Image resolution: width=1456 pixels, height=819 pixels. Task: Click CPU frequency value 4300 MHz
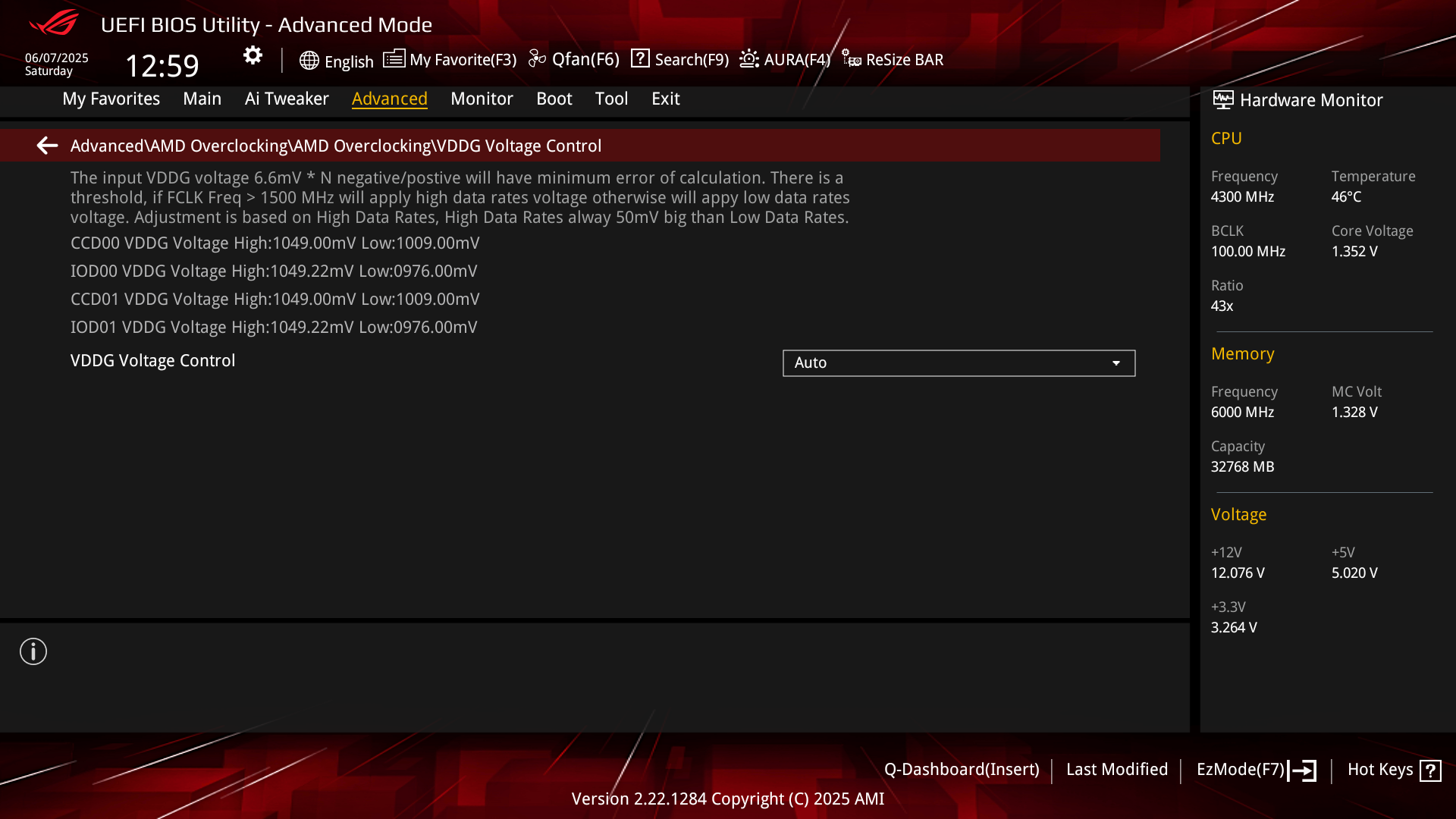pos(1242,197)
